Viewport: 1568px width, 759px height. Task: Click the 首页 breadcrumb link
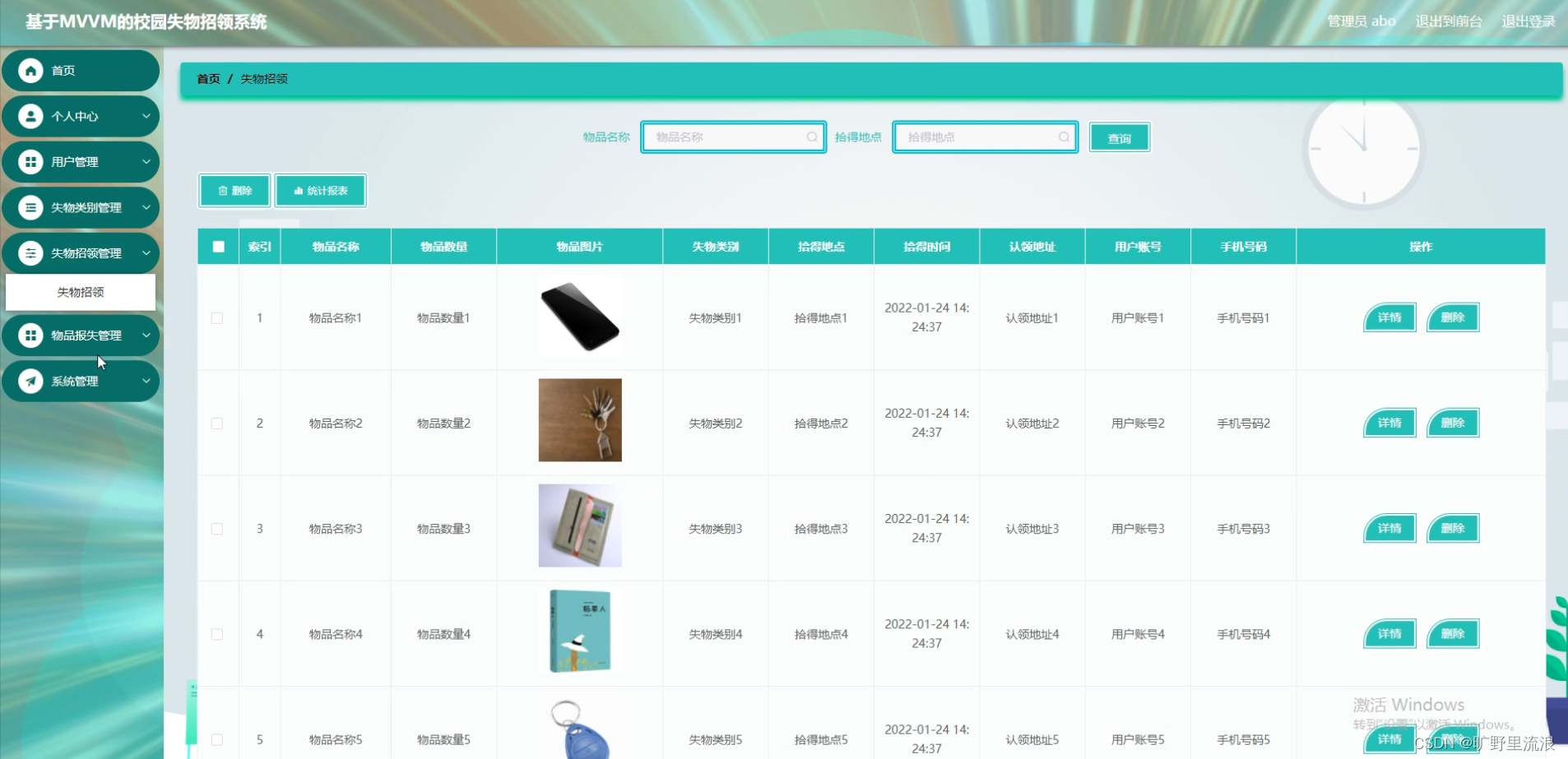coord(207,78)
